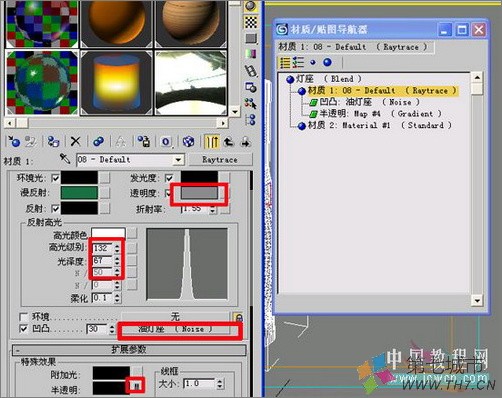This screenshot has width=502, height=398.
Task: Click the white 高光颜色 swatch
Action: tap(108, 233)
